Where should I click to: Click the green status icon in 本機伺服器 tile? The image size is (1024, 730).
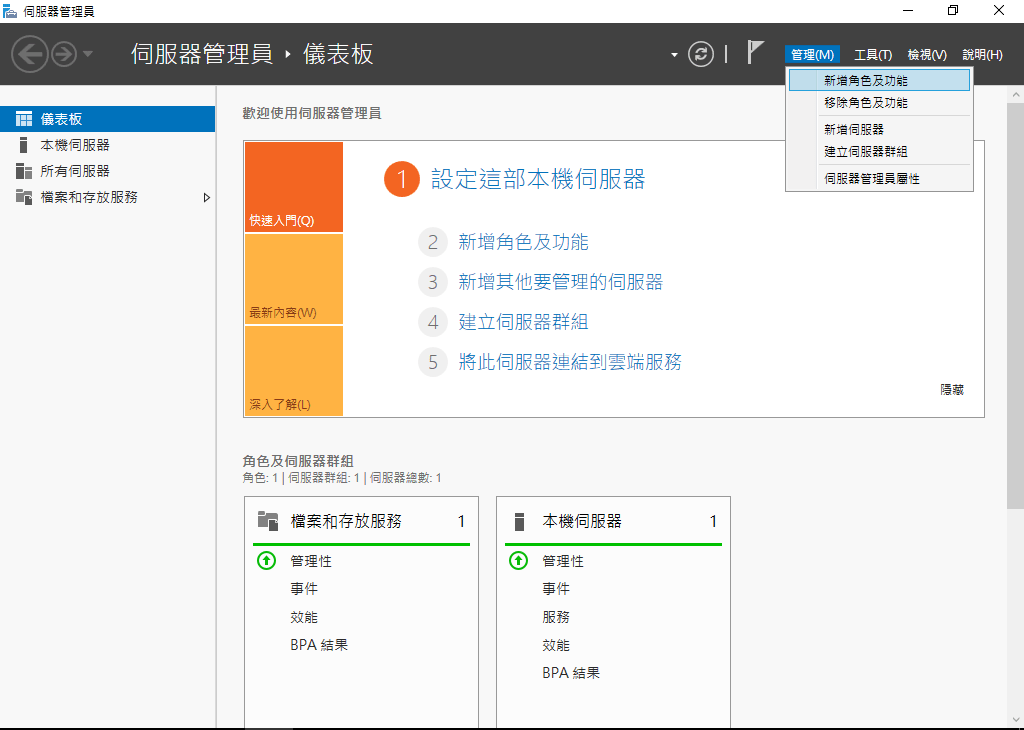pyautogui.click(x=518, y=561)
